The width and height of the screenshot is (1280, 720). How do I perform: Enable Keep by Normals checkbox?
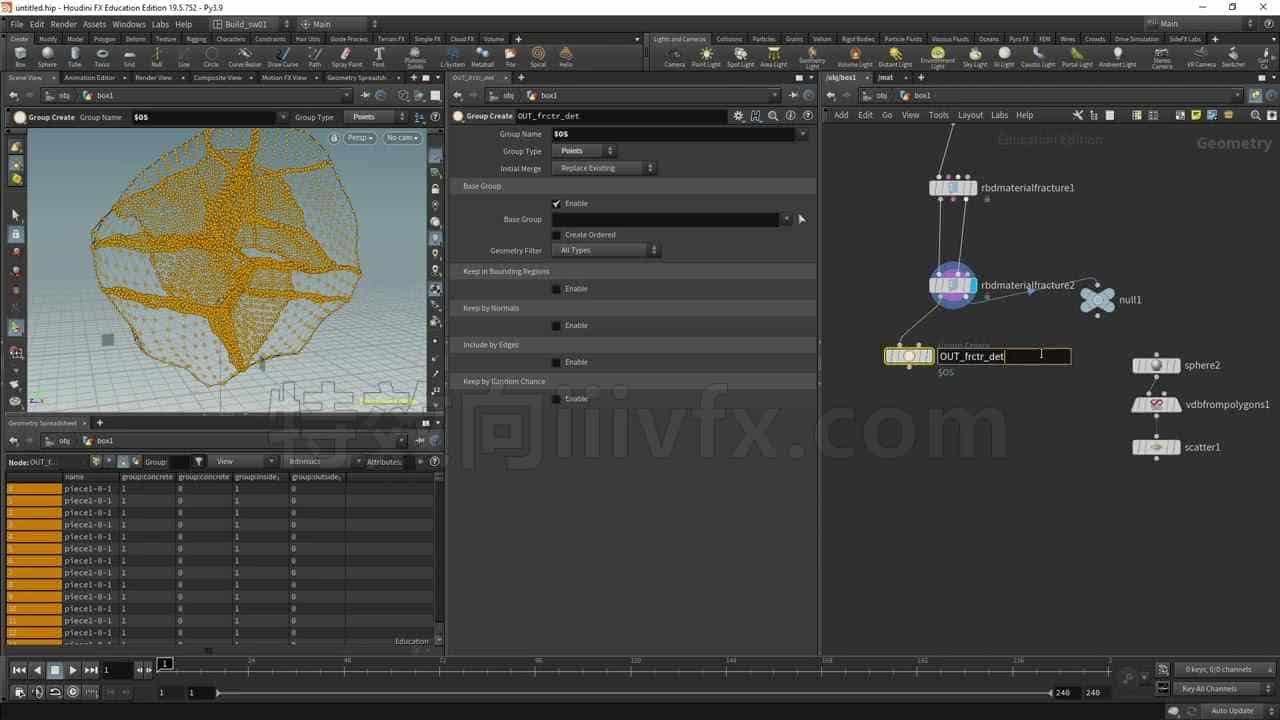(x=557, y=325)
